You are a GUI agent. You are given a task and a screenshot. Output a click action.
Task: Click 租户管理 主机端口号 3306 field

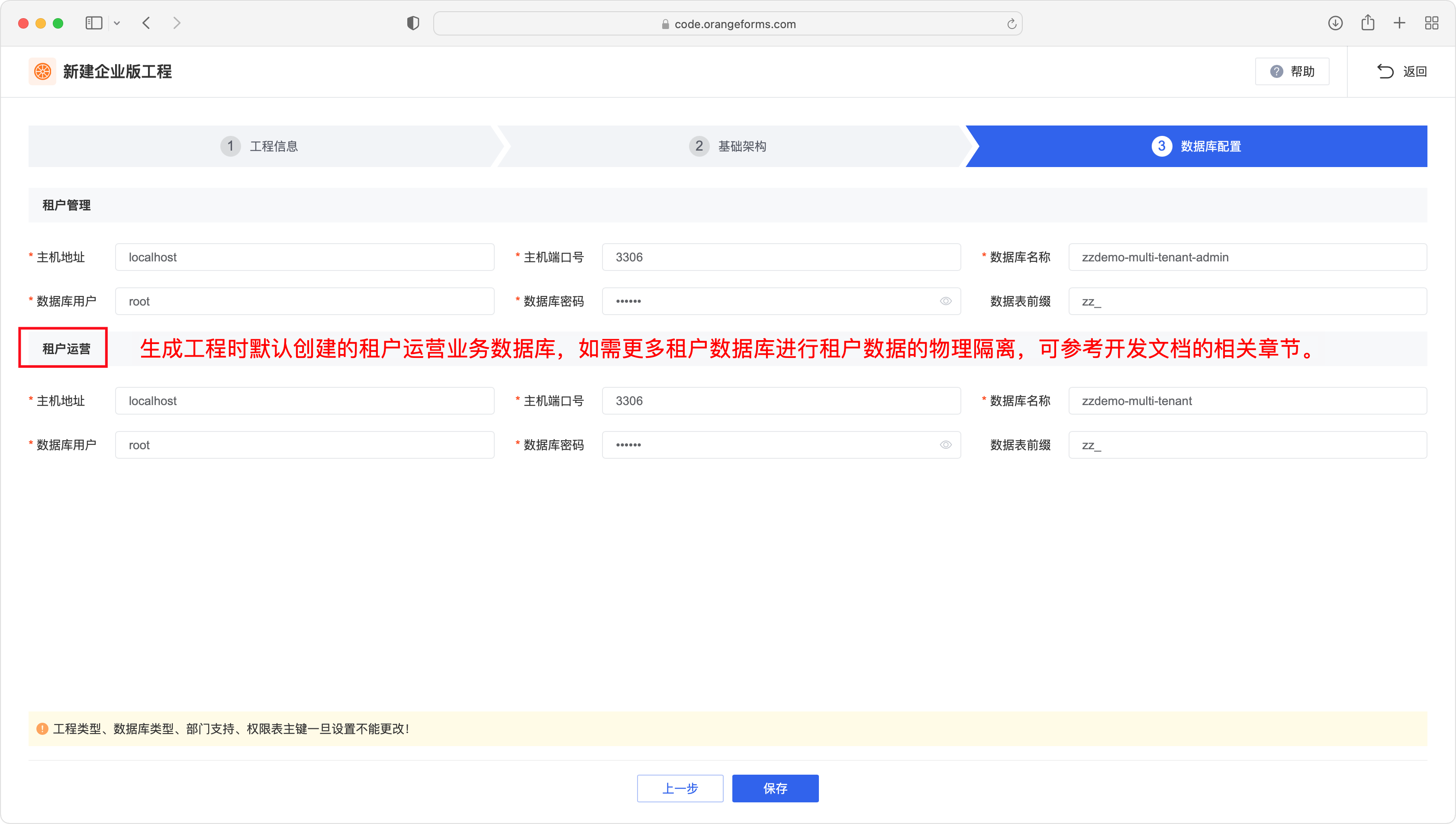click(781, 257)
